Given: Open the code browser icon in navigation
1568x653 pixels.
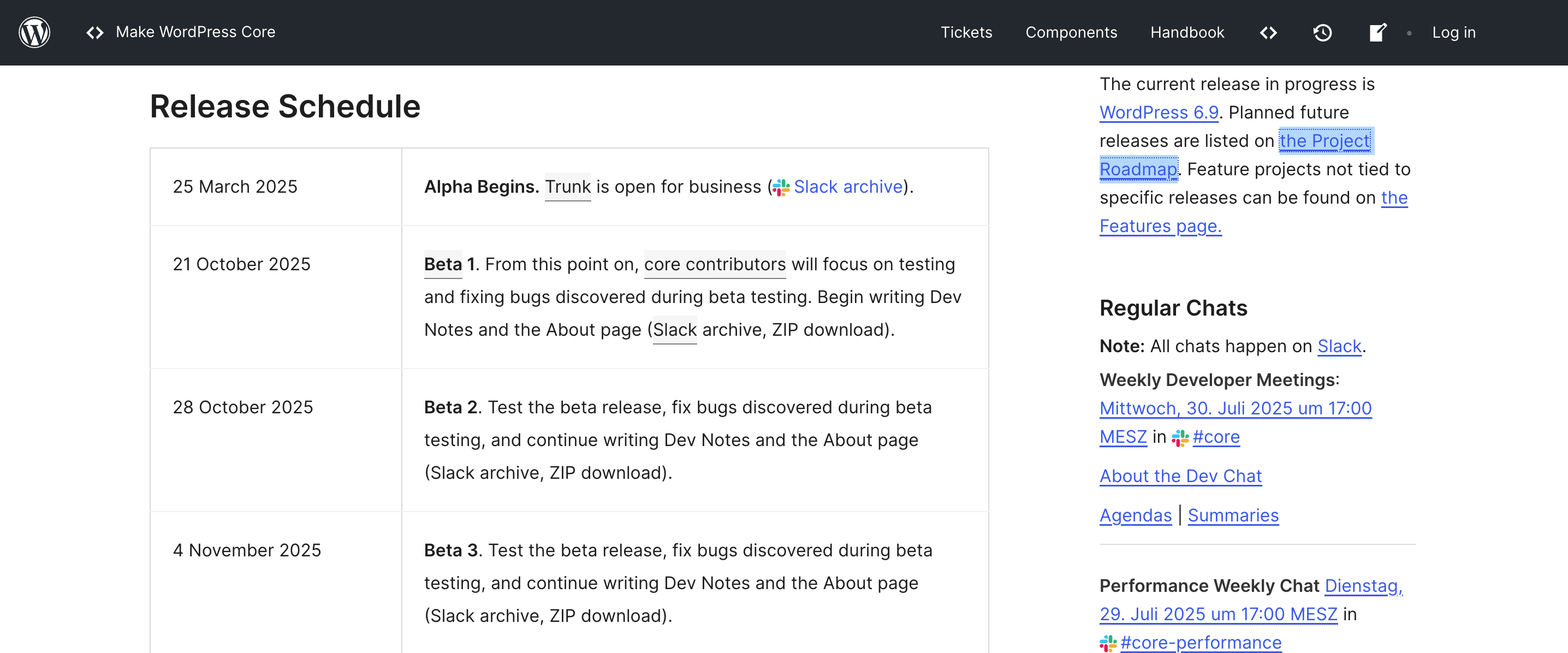Looking at the screenshot, I should click(x=1268, y=32).
